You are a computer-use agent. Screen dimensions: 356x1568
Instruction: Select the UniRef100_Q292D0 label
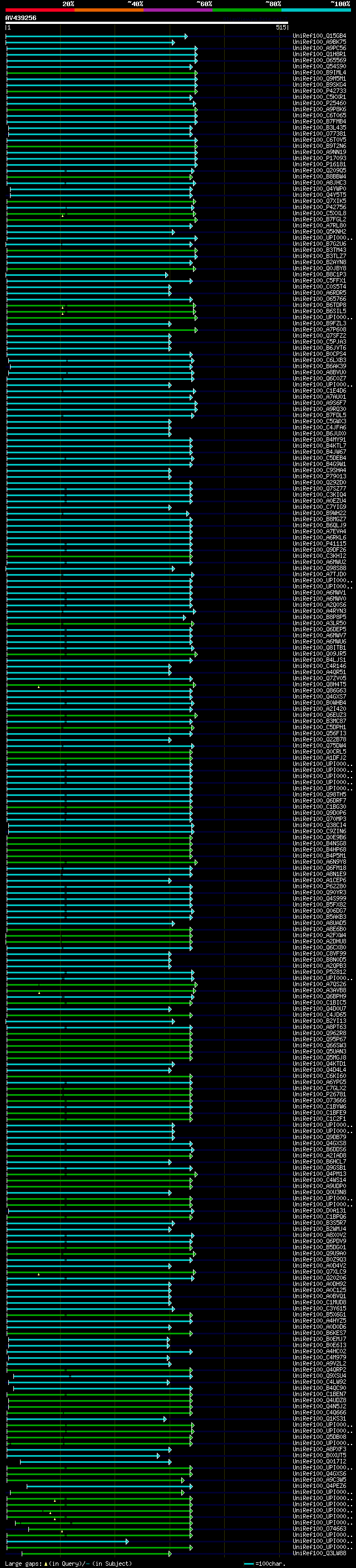[319, 482]
